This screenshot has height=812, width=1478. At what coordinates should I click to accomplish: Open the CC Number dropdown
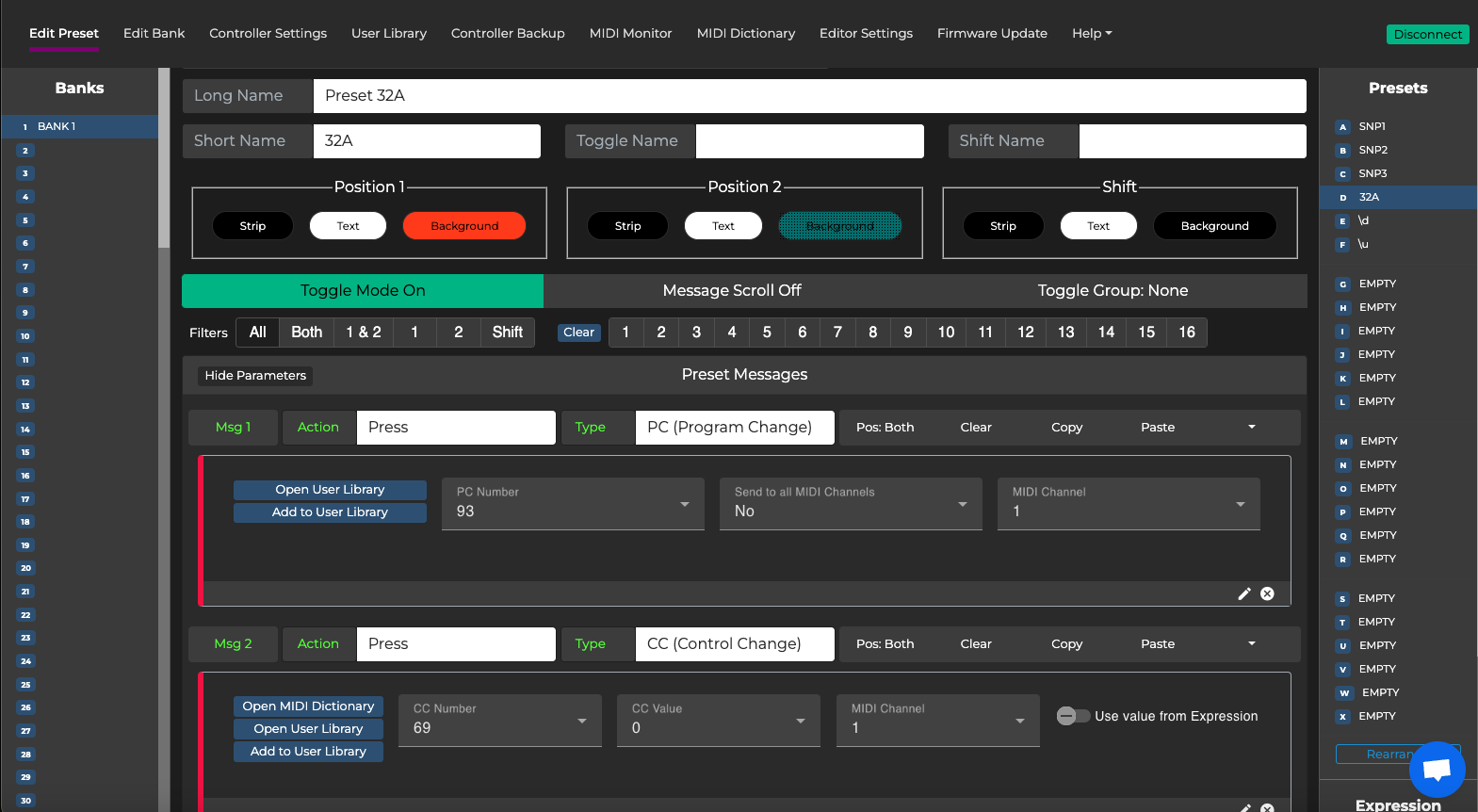point(499,721)
